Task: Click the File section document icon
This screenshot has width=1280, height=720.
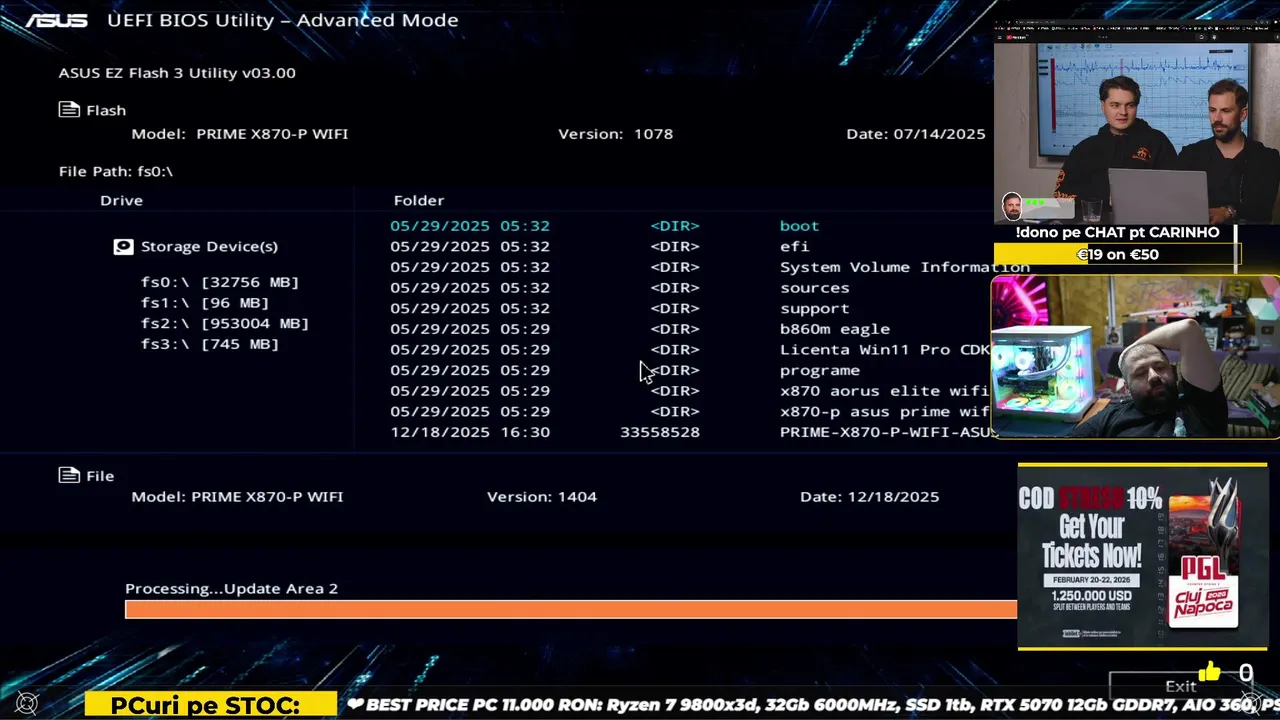Action: 69,476
